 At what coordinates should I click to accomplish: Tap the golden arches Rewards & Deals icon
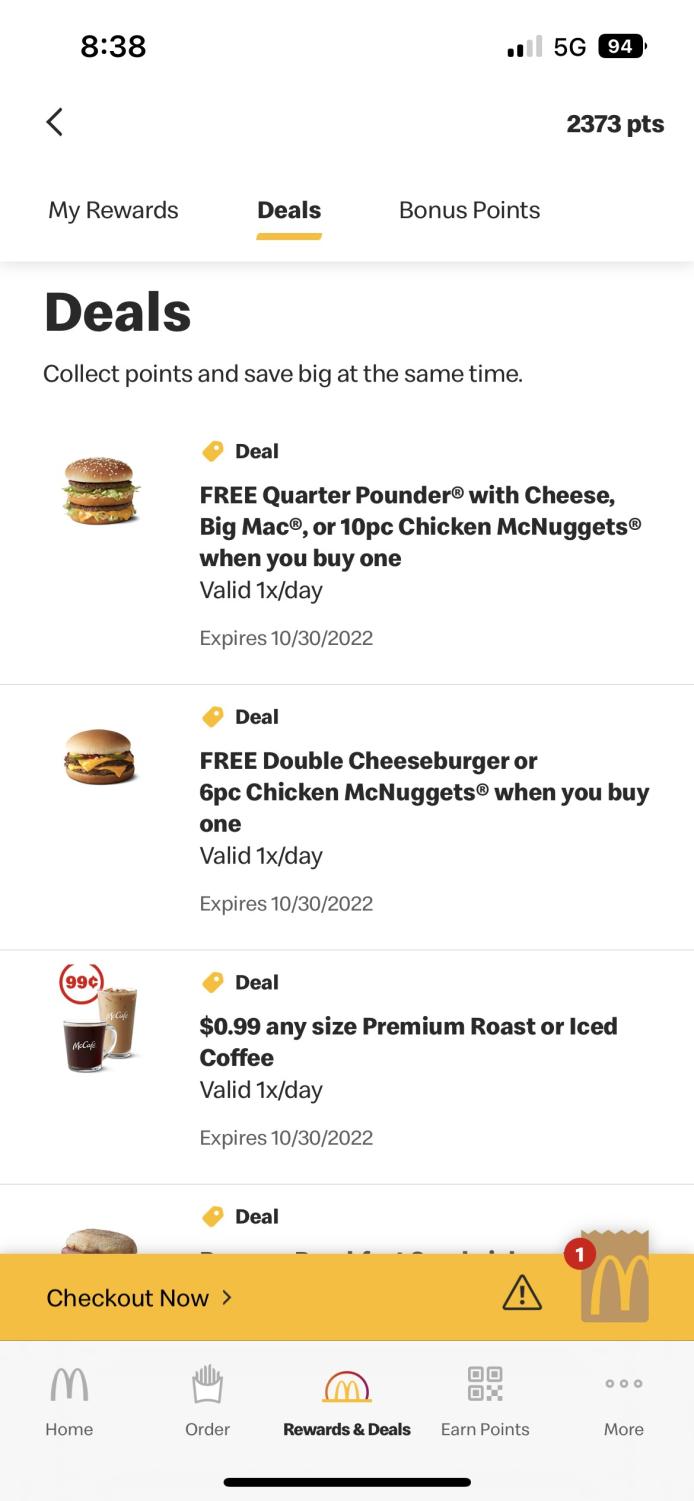[x=346, y=1386]
